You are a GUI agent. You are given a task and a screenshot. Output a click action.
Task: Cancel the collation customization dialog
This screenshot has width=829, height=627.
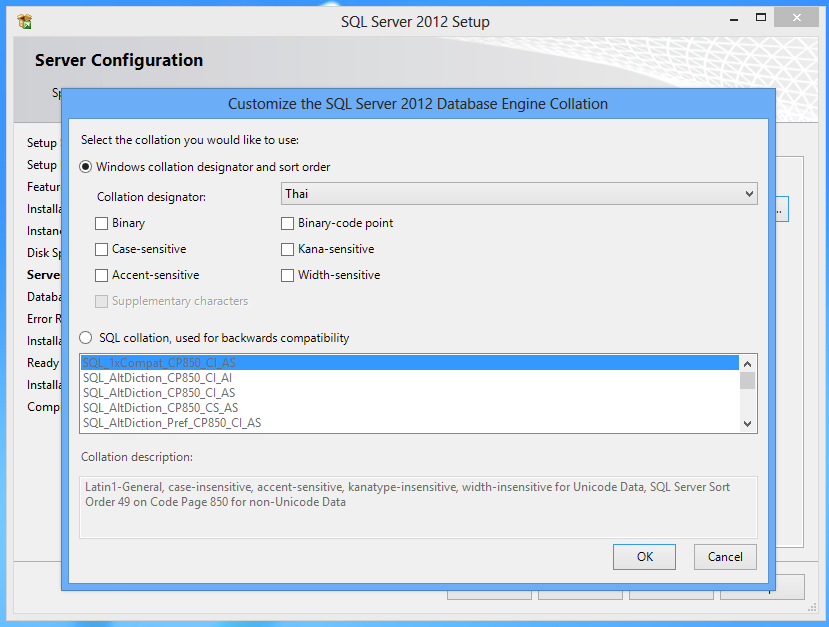pos(725,557)
